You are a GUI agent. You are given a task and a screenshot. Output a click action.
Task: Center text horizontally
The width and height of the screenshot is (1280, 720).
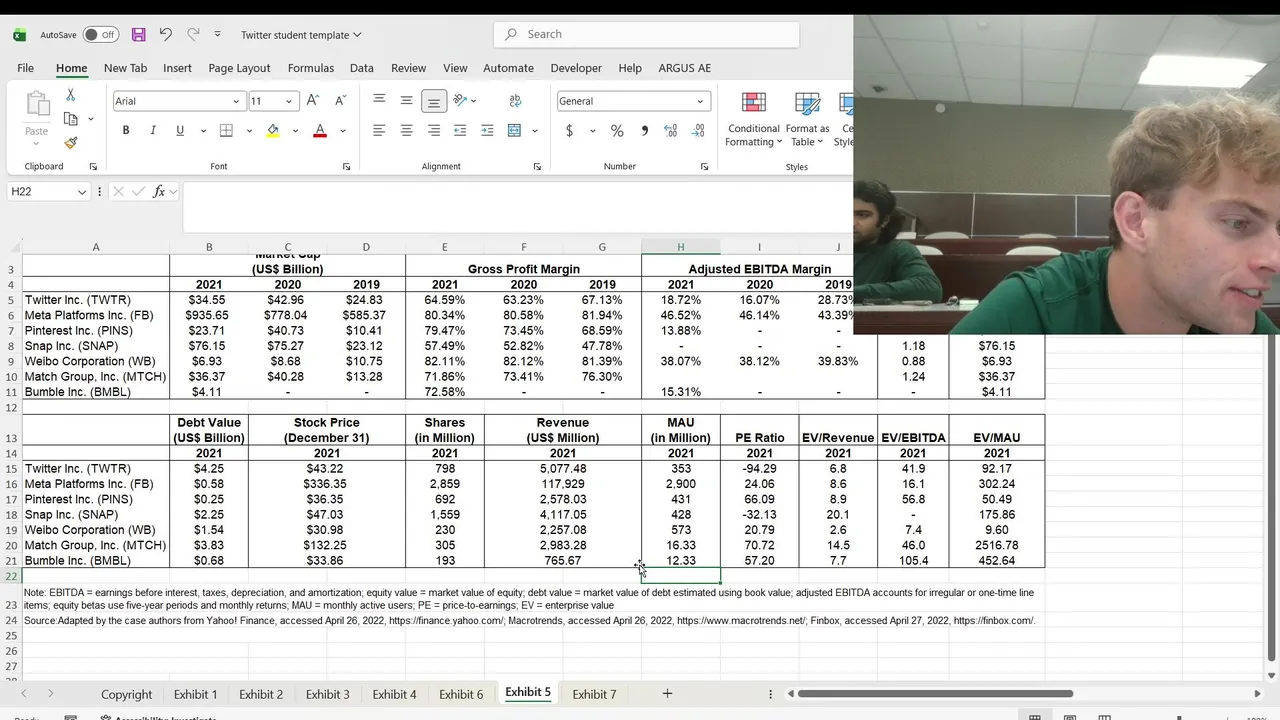click(x=406, y=131)
